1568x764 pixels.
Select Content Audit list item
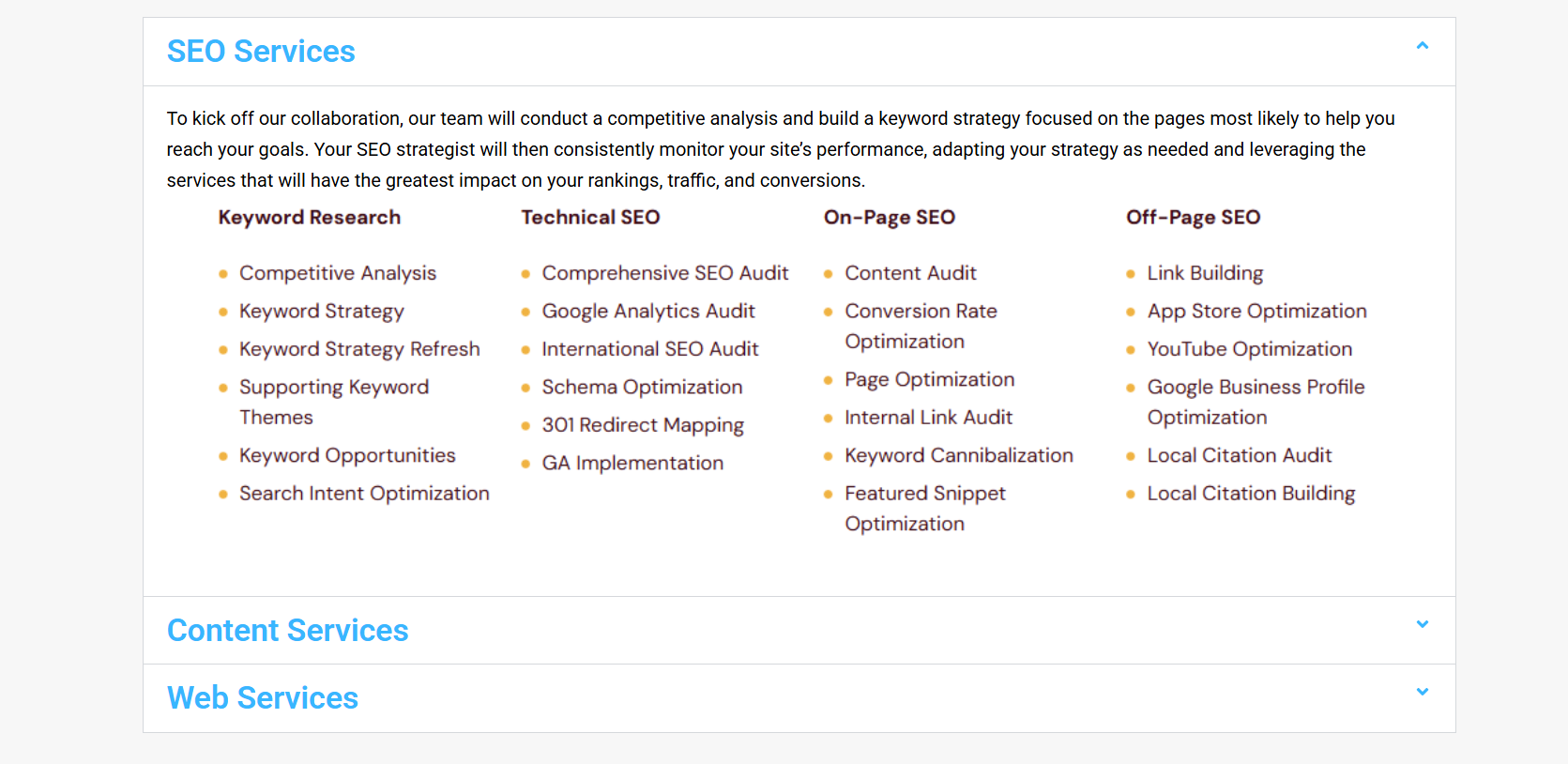tap(910, 273)
